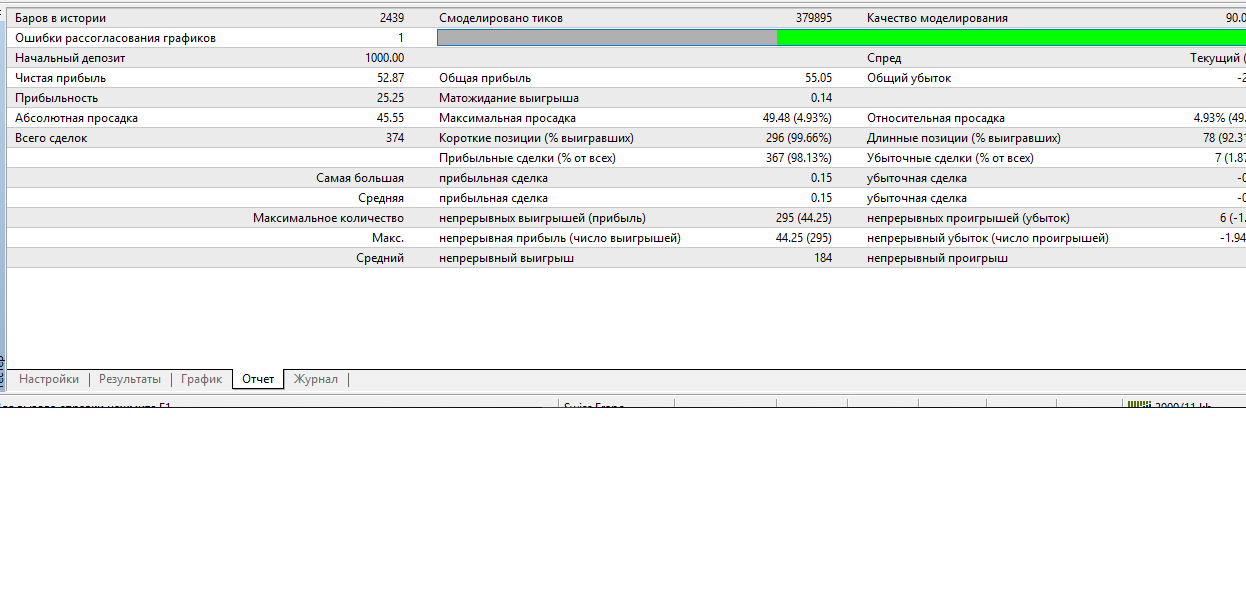Click the Чистая прибыль label
This screenshot has height=614, width=1246.
(x=60, y=78)
